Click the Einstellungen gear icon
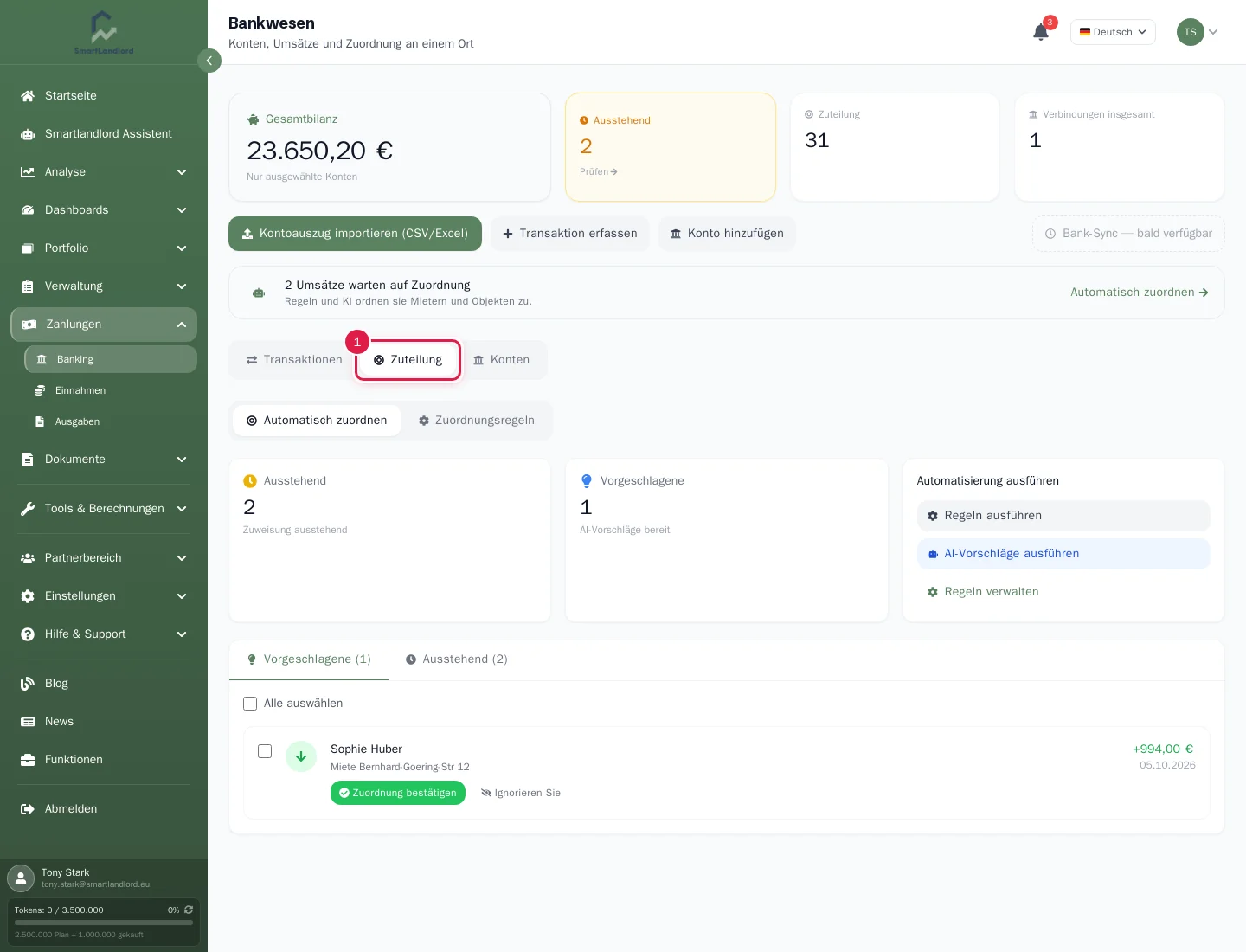Viewport: 1246px width, 952px height. [x=28, y=596]
